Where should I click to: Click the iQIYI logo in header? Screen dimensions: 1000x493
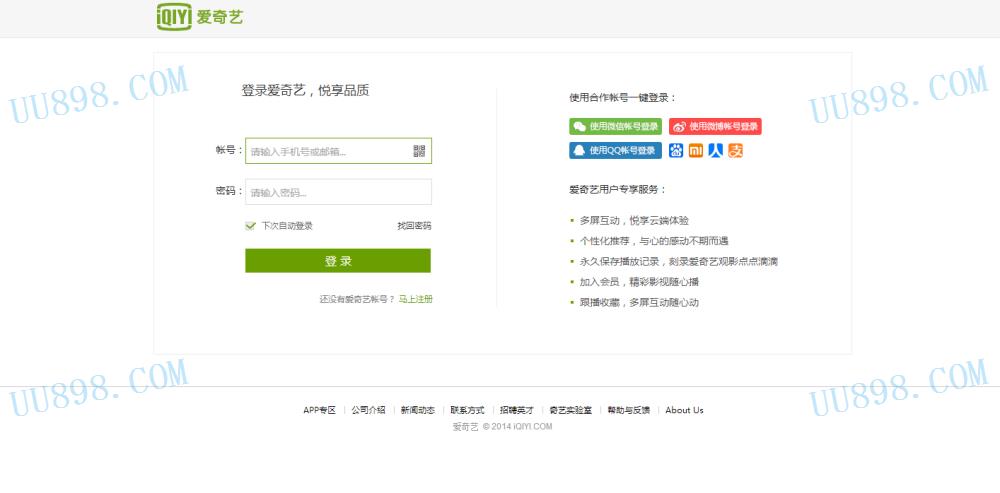click(x=200, y=17)
